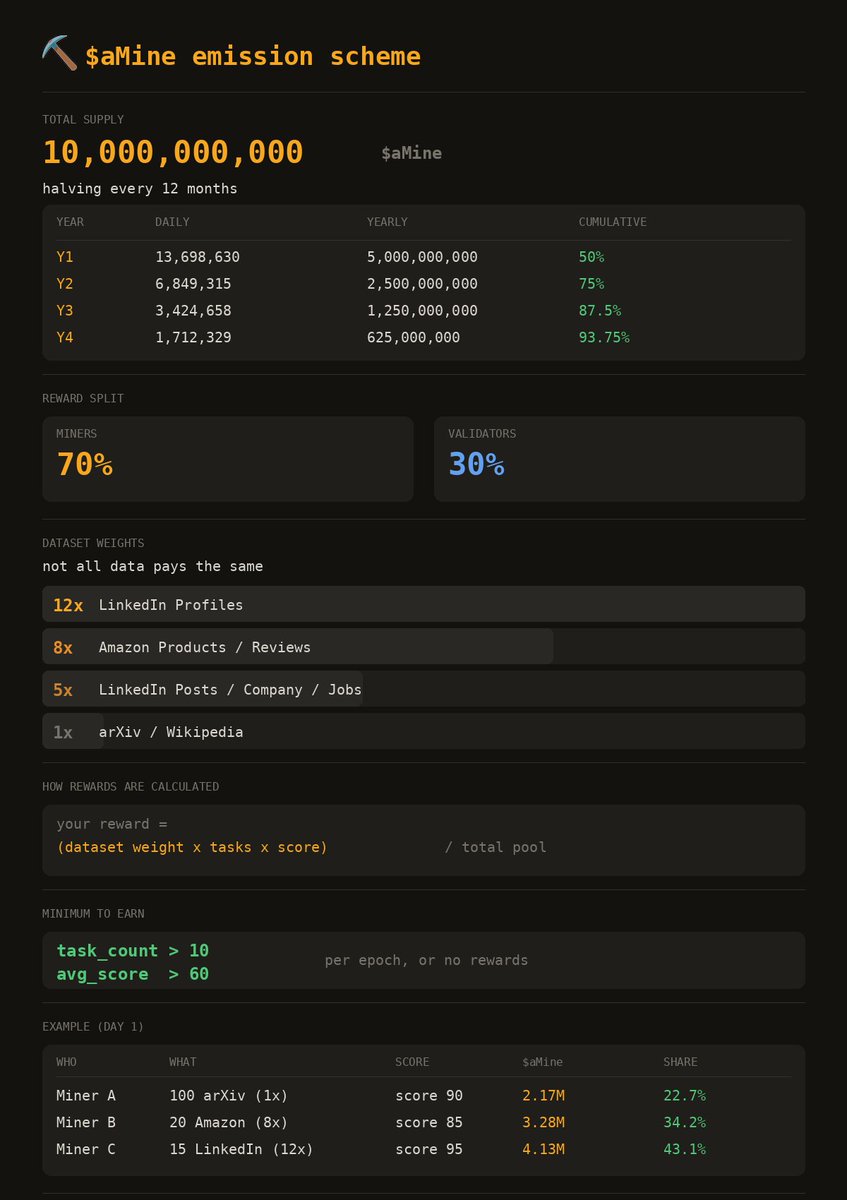Click Miner A's 2.17M amount
Screen dimensions: 847x1200
point(543,1096)
